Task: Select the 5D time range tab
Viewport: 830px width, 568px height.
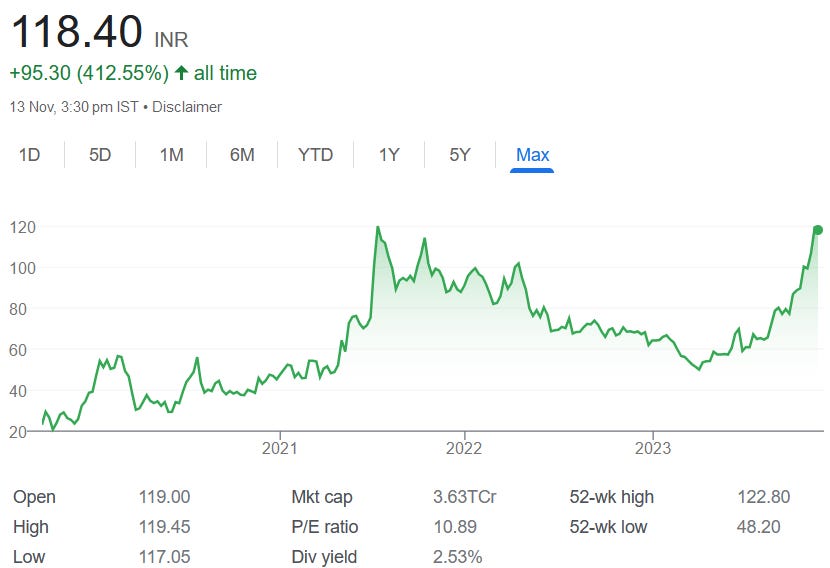Action: pyautogui.click(x=100, y=155)
